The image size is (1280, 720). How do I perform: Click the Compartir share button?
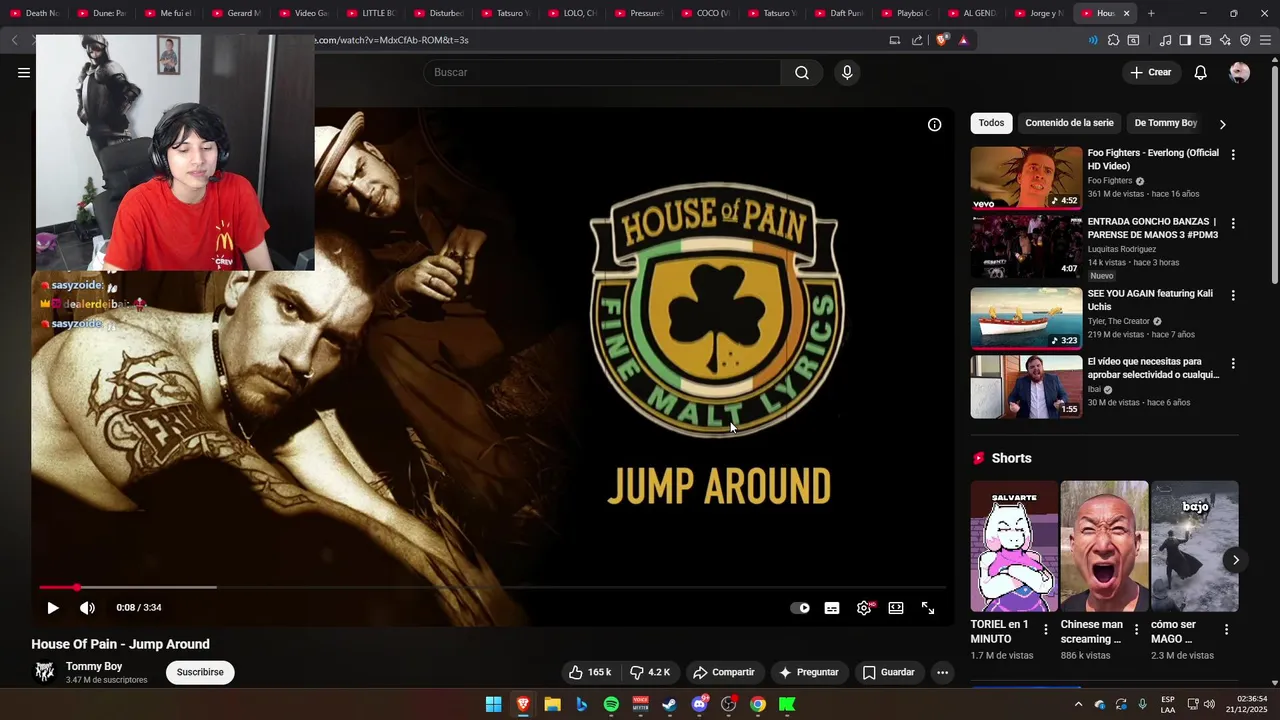coord(724,672)
